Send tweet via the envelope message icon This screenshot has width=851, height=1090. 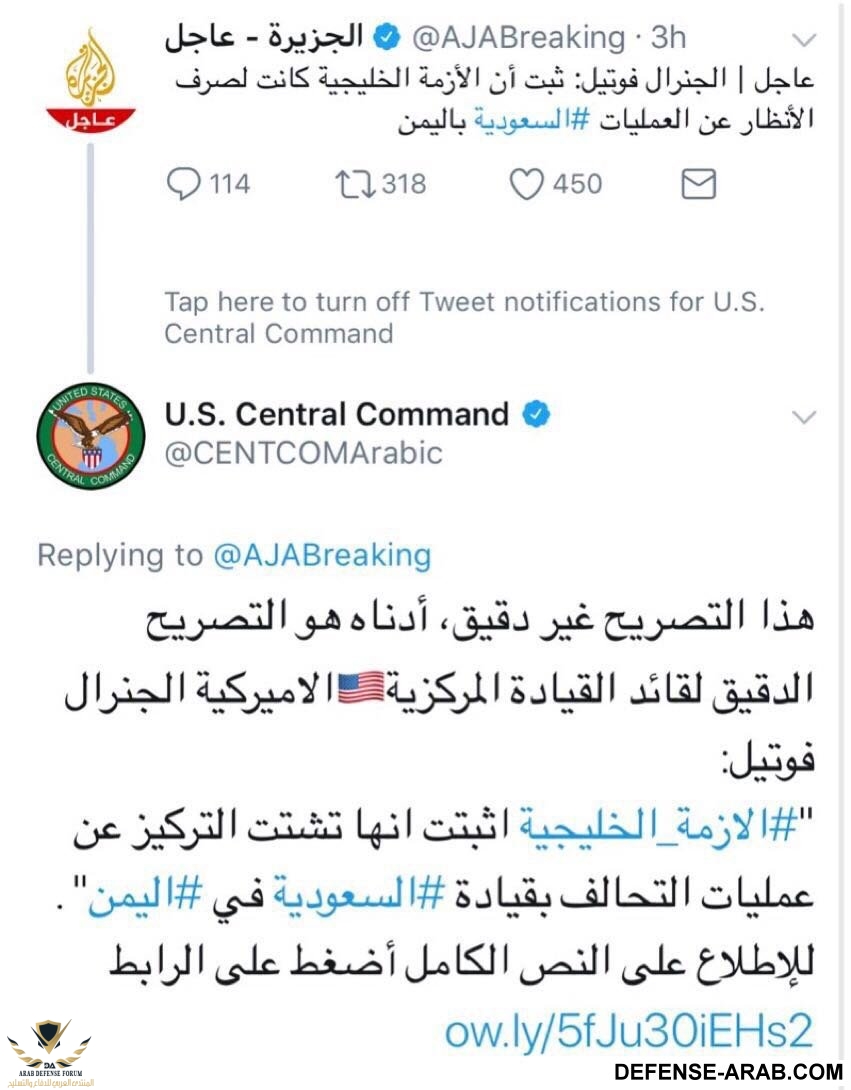(698, 184)
